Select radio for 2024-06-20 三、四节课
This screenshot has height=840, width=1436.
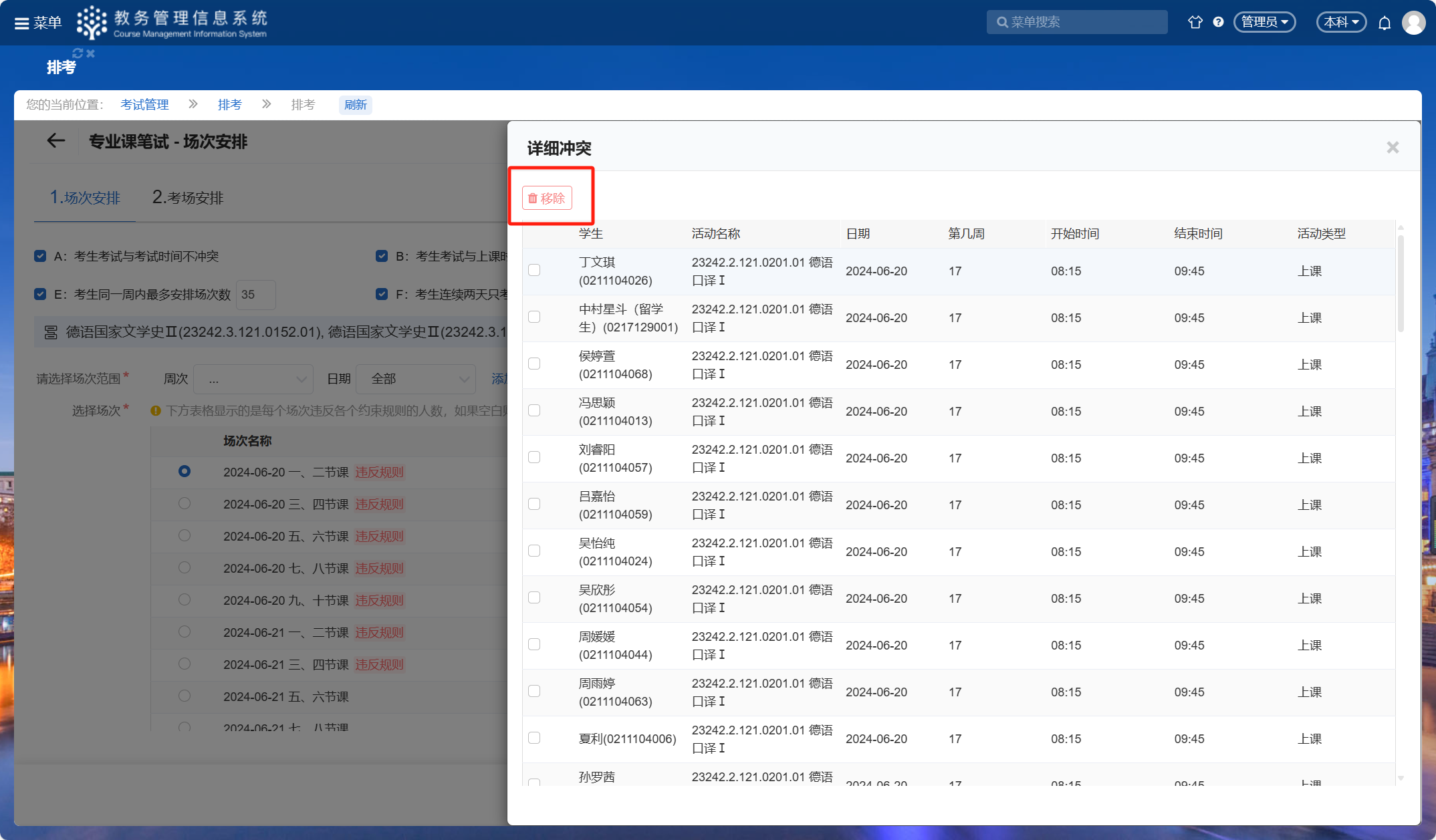tap(185, 504)
